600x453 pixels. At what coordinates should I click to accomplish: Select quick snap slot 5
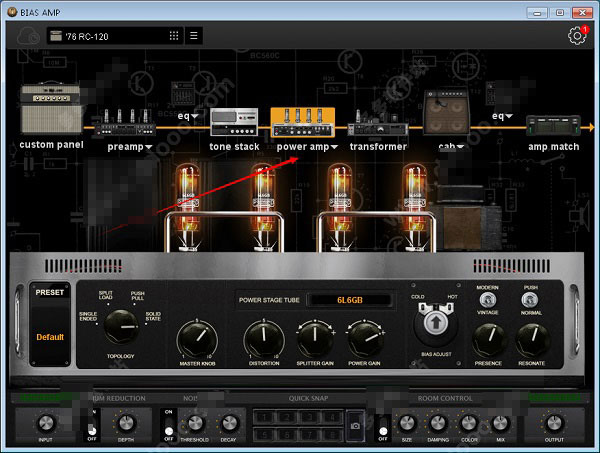click(x=264, y=434)
